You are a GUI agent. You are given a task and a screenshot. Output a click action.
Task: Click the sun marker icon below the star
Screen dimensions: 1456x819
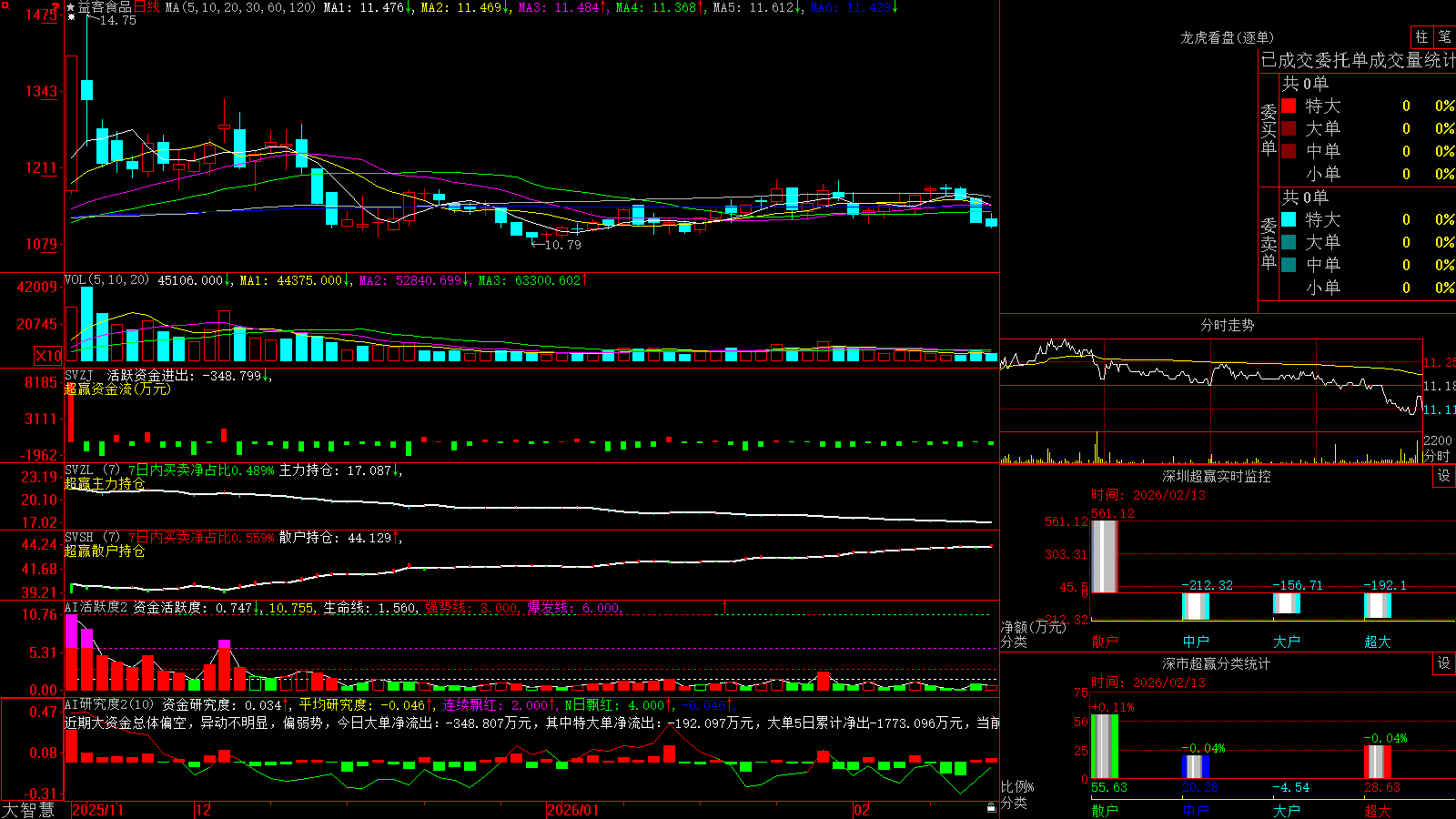(x=71, y=17)
